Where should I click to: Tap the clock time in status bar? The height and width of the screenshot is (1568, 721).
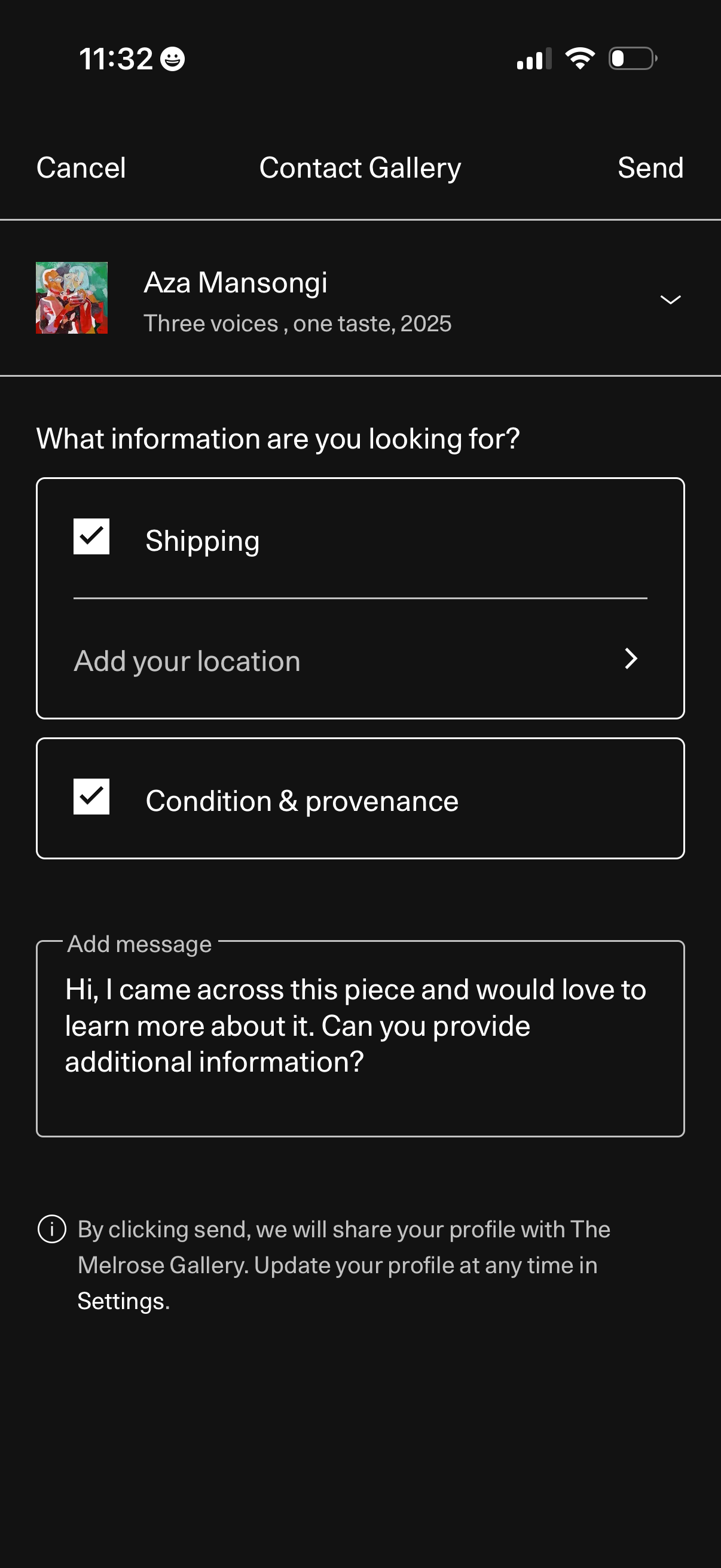[115, 59]
